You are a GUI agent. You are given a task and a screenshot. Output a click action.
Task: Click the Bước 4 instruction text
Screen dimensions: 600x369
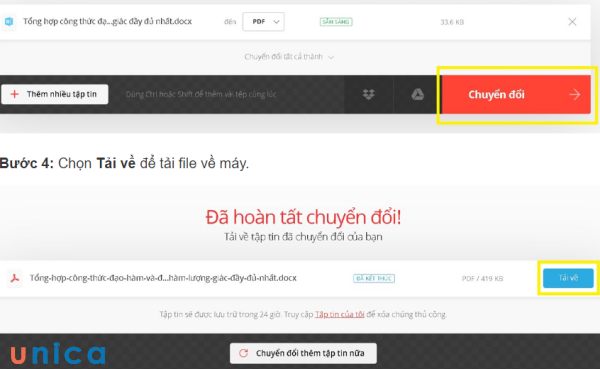click(124, 163)
